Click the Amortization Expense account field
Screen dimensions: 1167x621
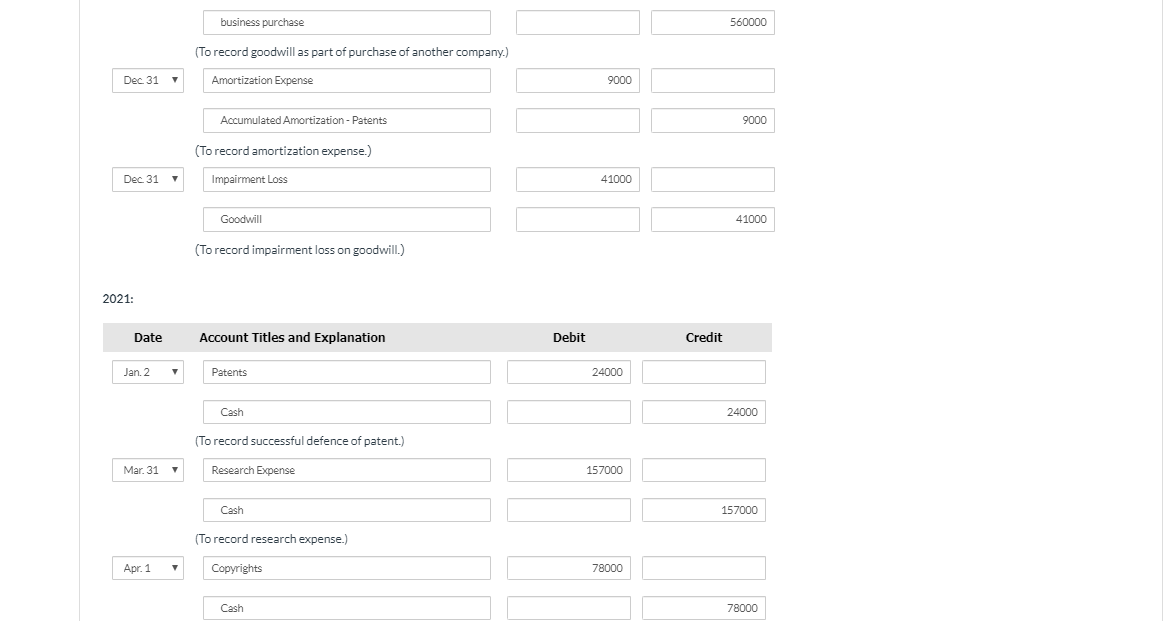click(346, 80)
